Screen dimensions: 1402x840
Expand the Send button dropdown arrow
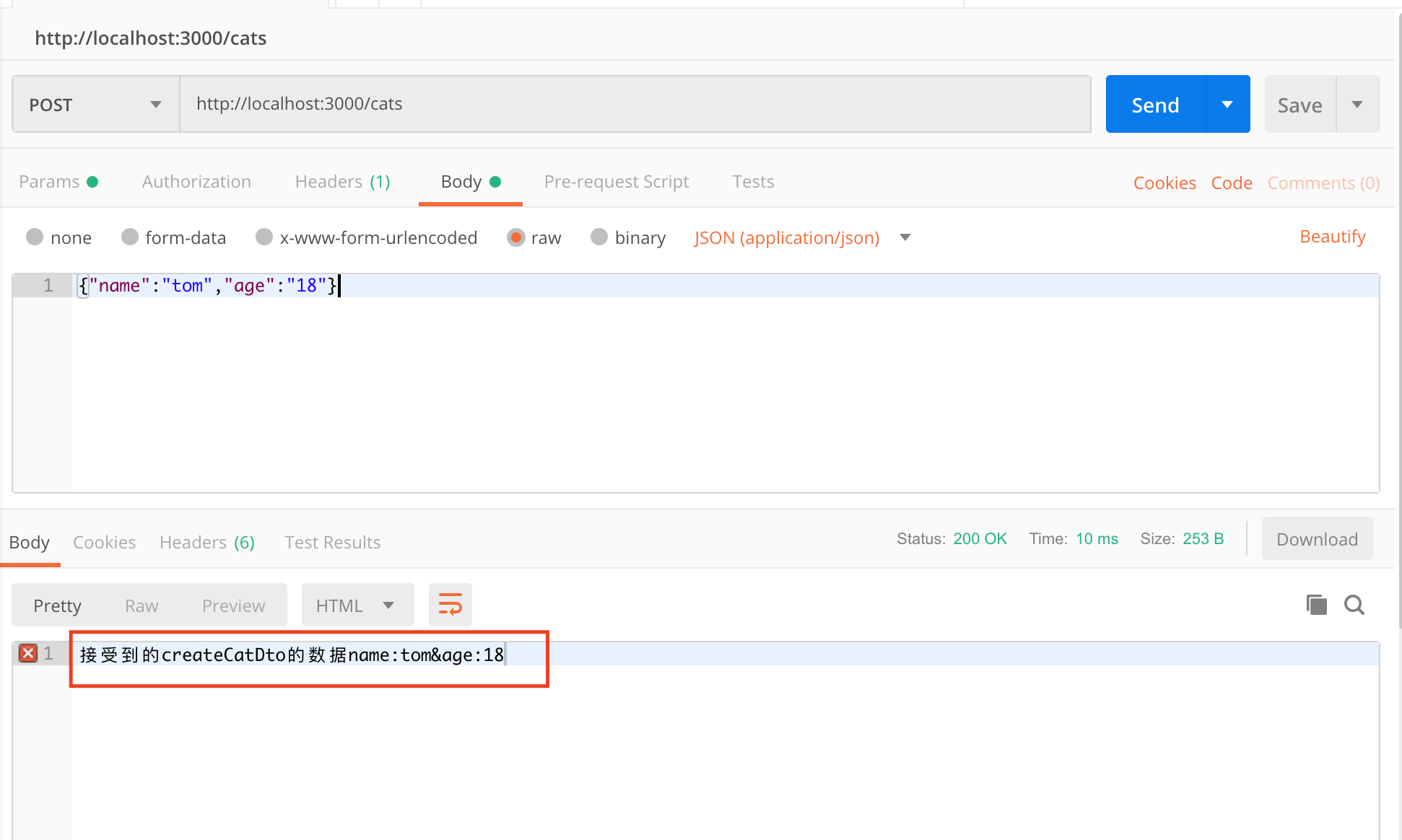[x=1228, y=105]
